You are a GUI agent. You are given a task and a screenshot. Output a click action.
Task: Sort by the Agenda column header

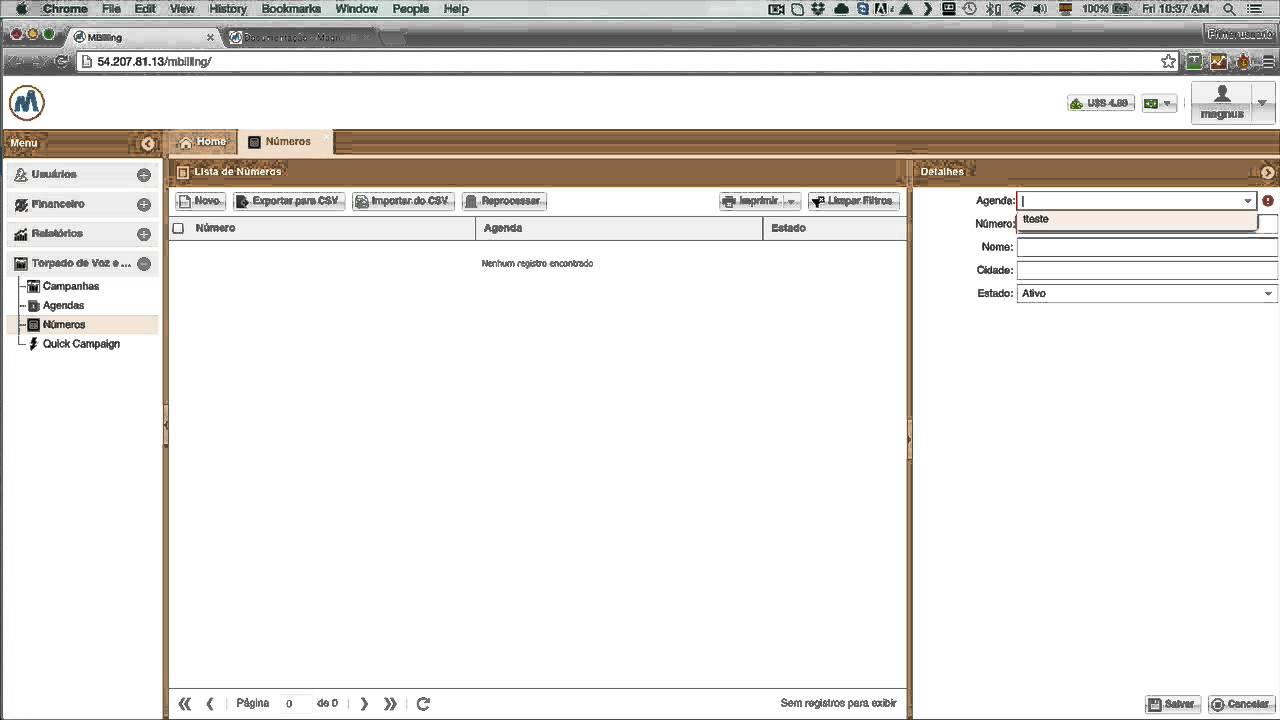pyautogui.click(x=619, y=228)
